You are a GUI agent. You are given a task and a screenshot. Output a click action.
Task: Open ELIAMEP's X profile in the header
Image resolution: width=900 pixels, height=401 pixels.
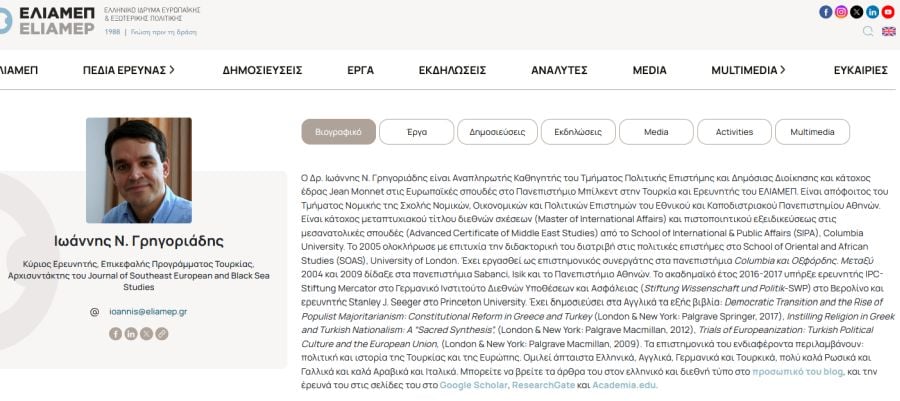[x=856, y=12]
